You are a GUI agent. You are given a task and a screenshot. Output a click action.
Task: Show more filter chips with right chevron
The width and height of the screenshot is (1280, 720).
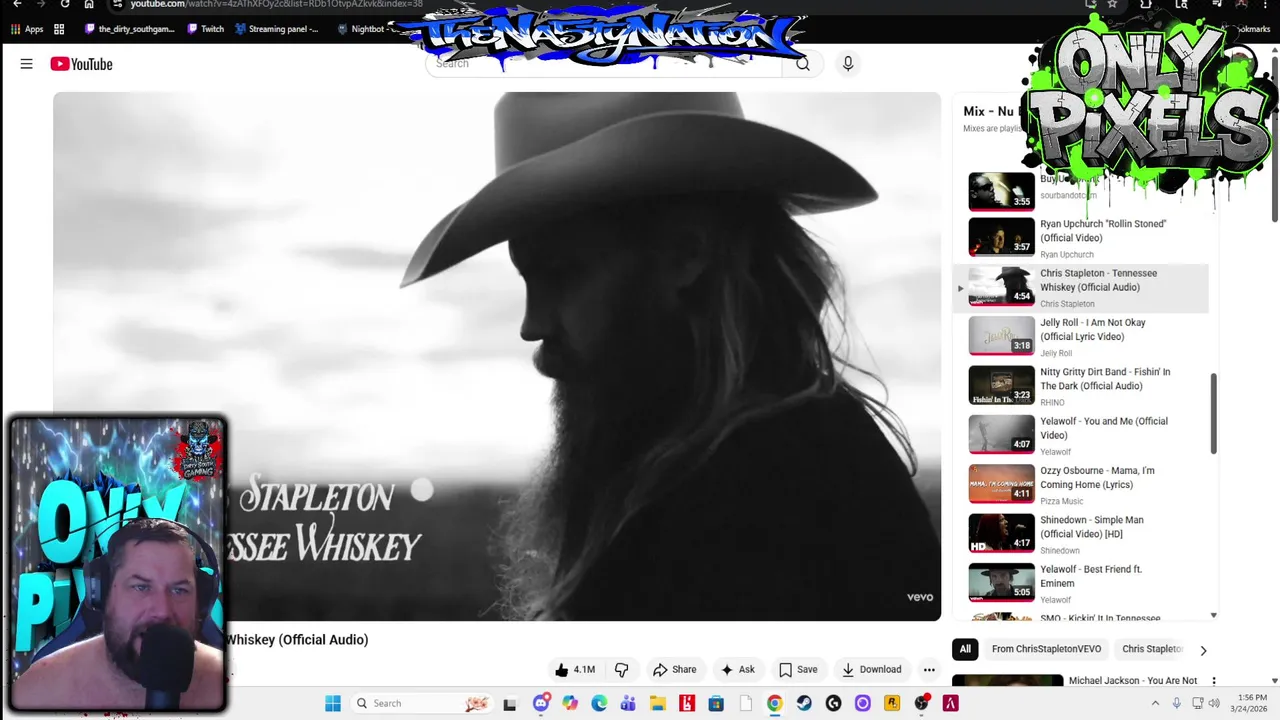1203,650
